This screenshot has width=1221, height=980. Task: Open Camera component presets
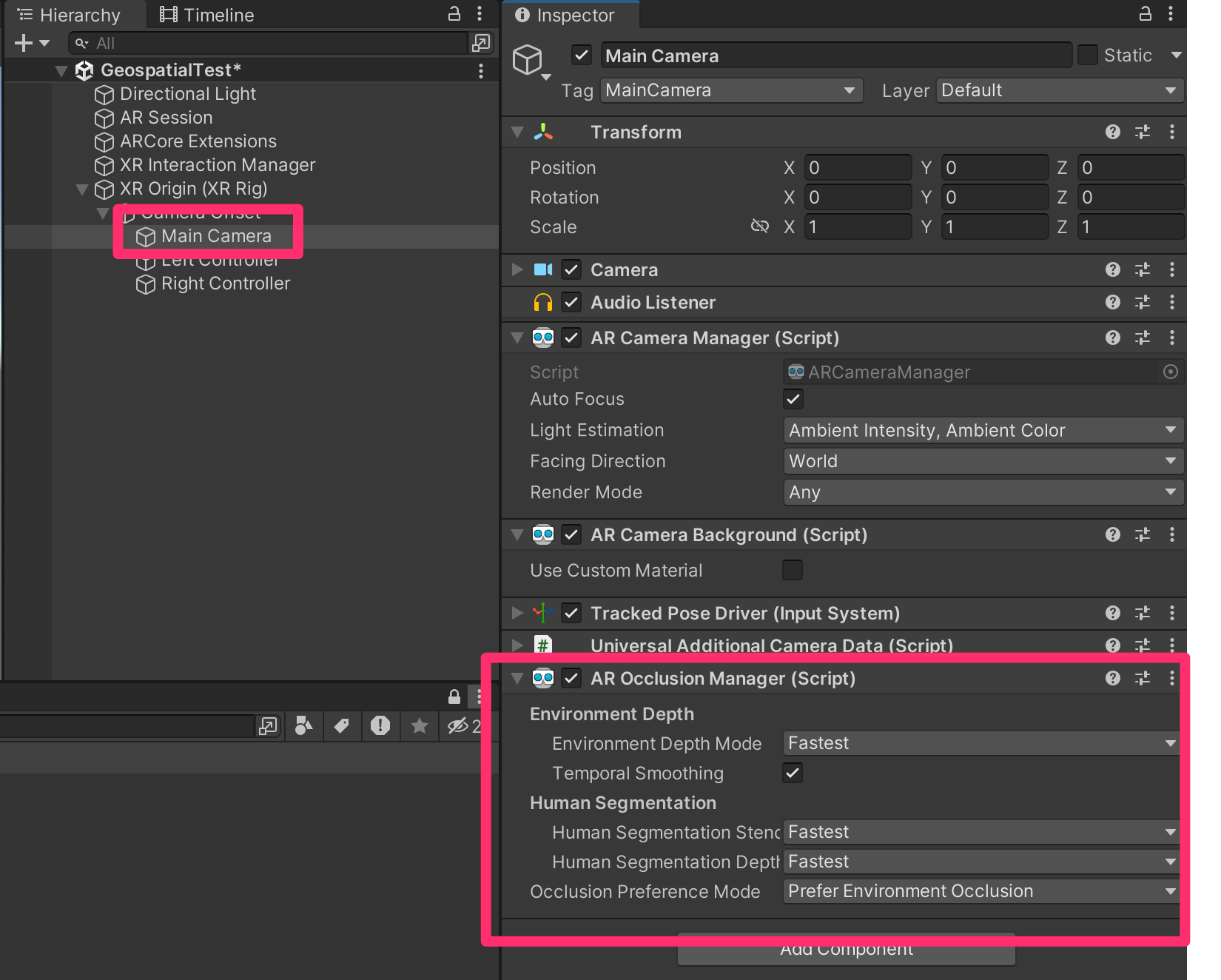1143,269
